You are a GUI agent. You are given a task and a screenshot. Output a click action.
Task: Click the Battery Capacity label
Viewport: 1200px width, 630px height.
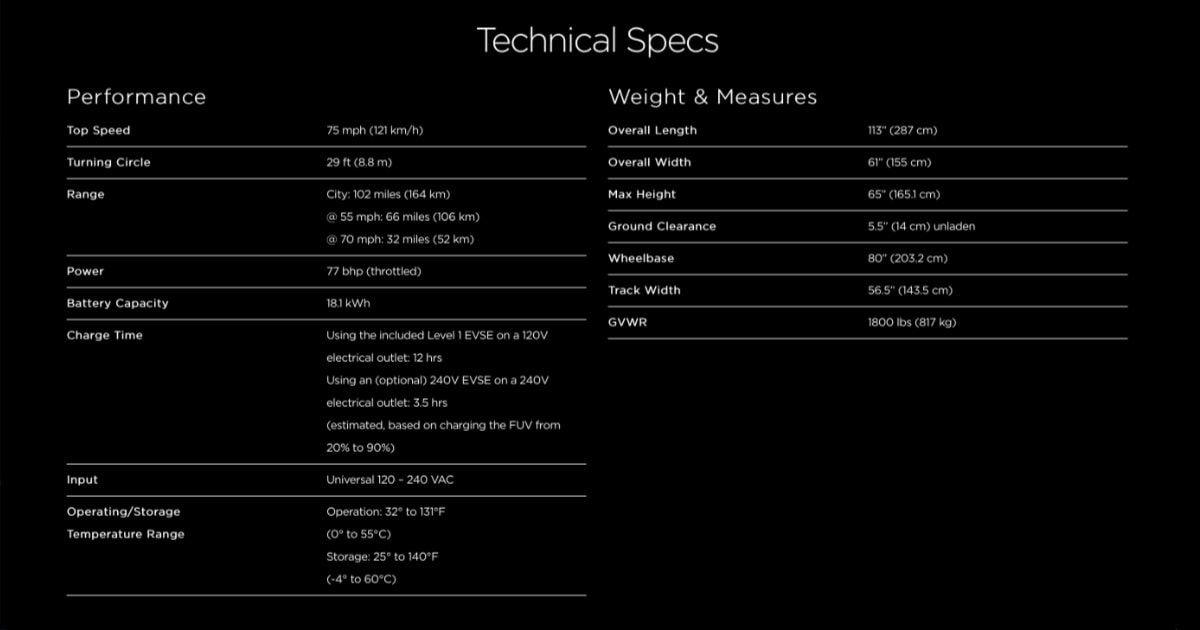pyautogui.click(x=118, y=303)
